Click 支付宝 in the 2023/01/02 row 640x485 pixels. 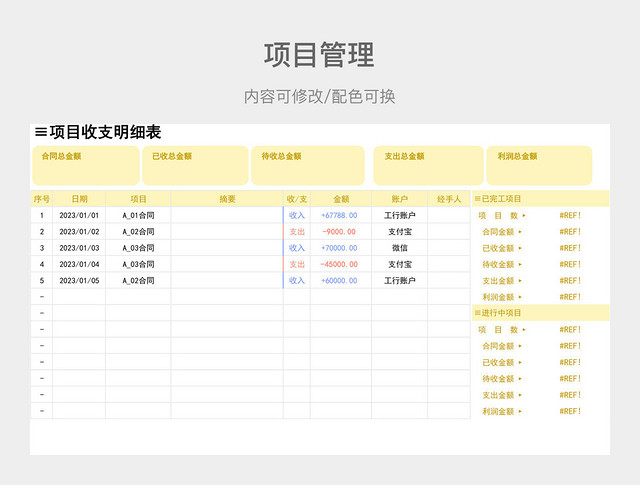pyautogui.click(x=400, y=231)
